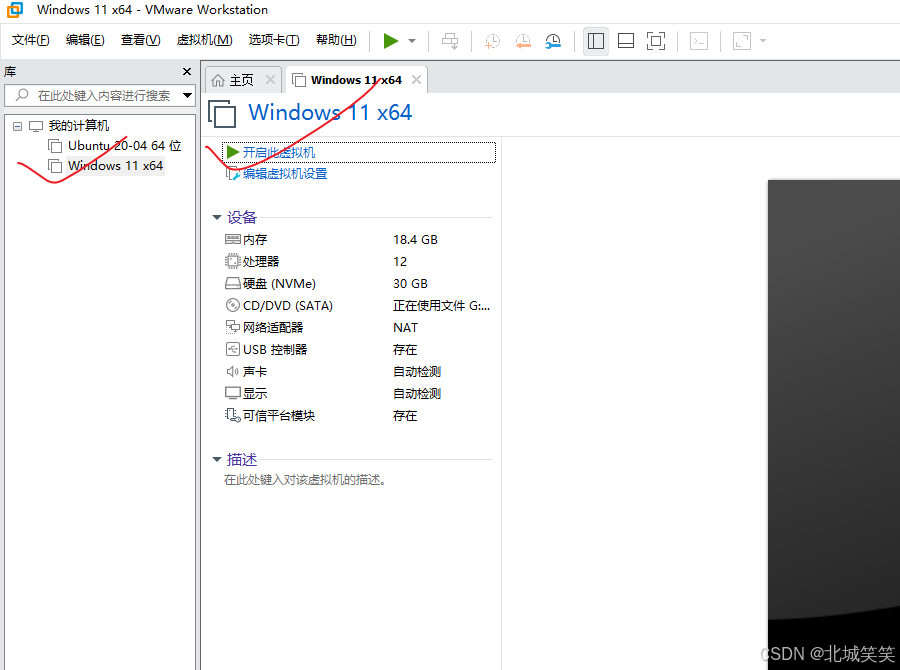Click the memory icon beside 内存
This screenshot has width=900, height=670.
232,239
